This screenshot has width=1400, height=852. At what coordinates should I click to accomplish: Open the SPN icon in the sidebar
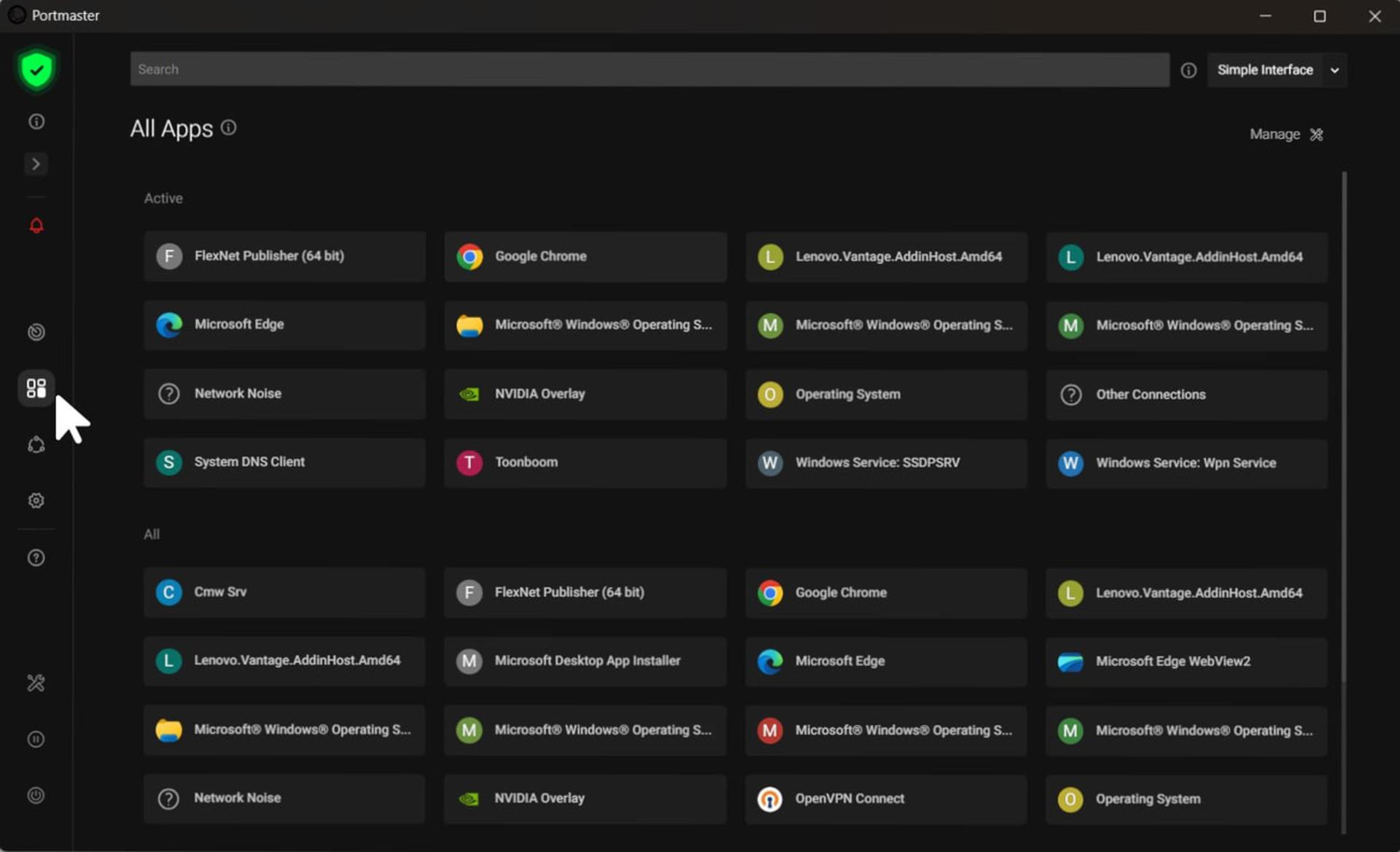(36, 444)
